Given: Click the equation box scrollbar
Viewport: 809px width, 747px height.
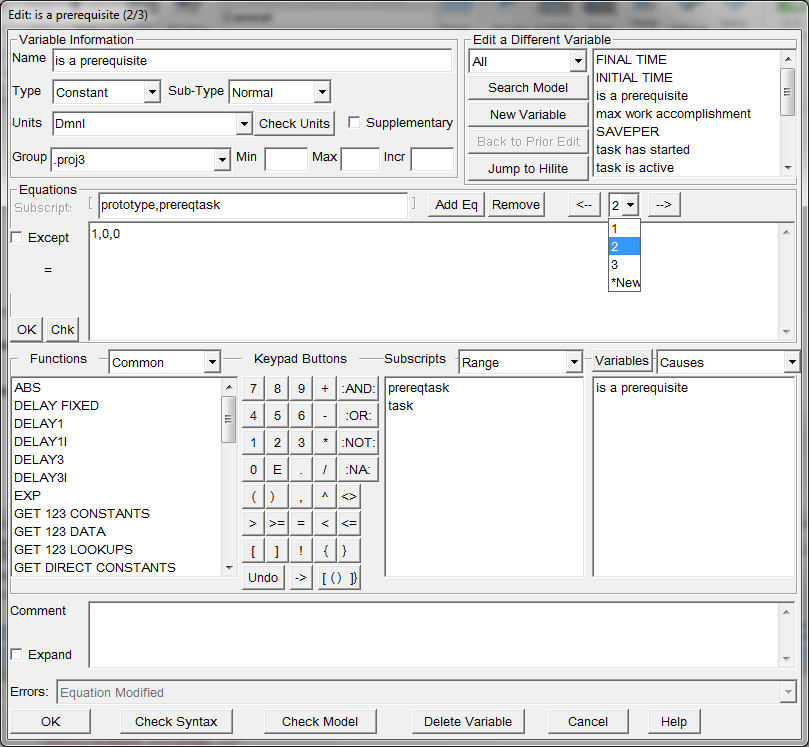Looking at the screenshot, I should point(786,282).
